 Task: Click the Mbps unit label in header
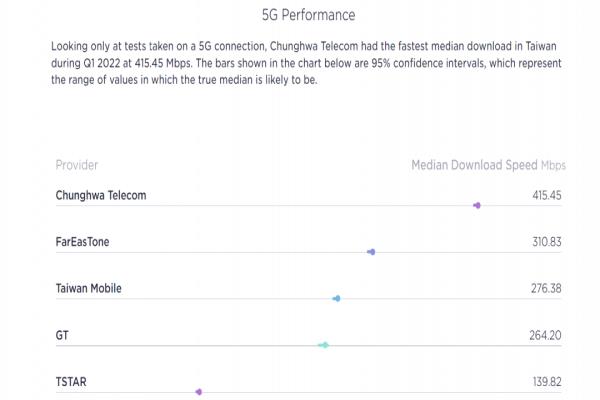(x=553, y=165)
